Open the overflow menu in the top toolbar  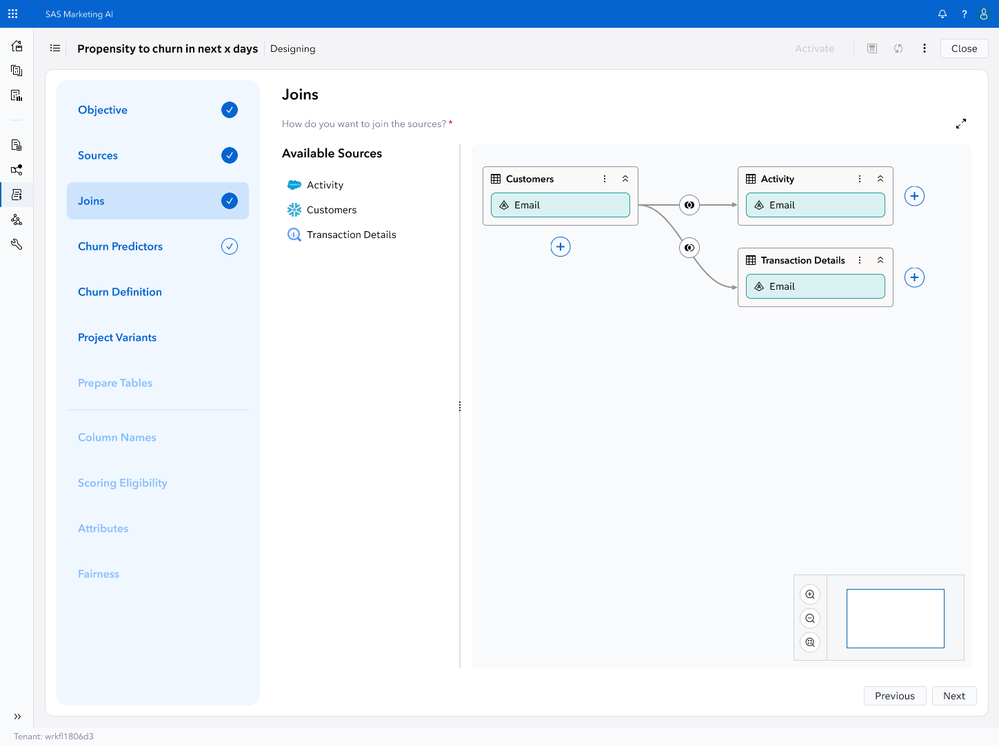point(923,48)
